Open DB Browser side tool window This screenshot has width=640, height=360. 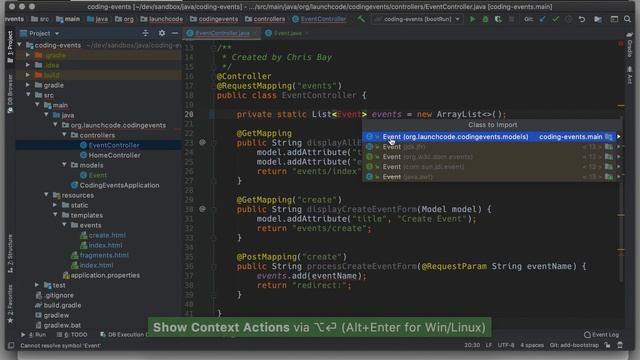click(10, 94)
